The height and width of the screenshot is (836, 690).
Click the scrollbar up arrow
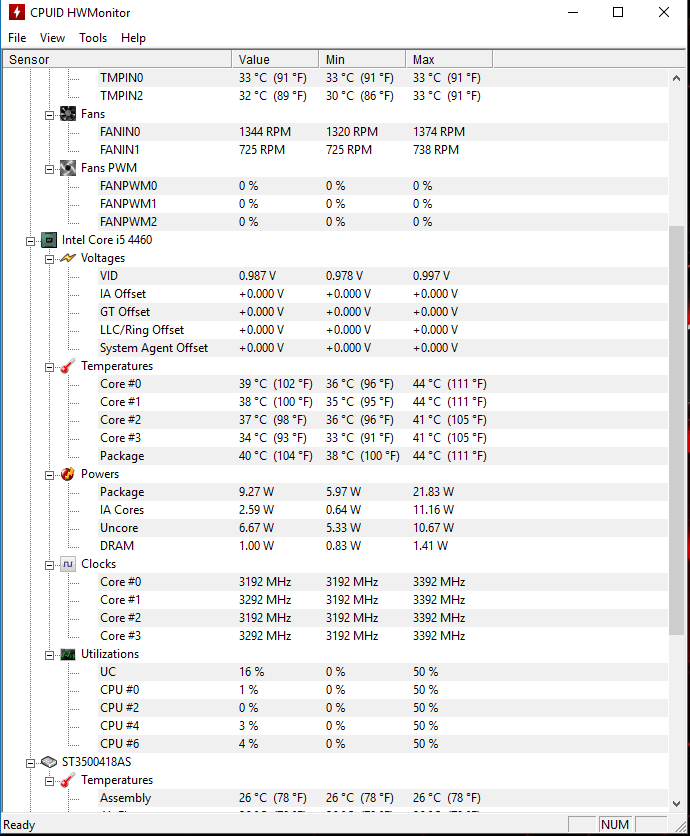pyautogui.click(x=676, y=78)
